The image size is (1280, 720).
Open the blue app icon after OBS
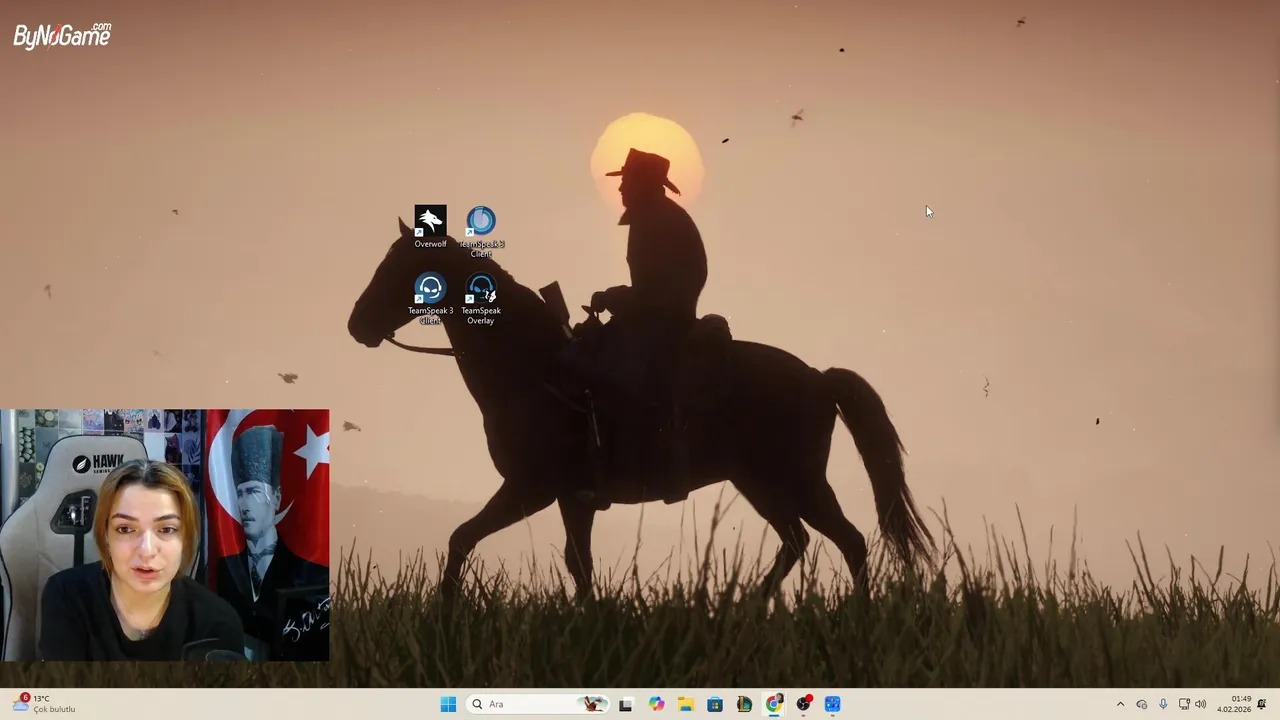point(833,704)
